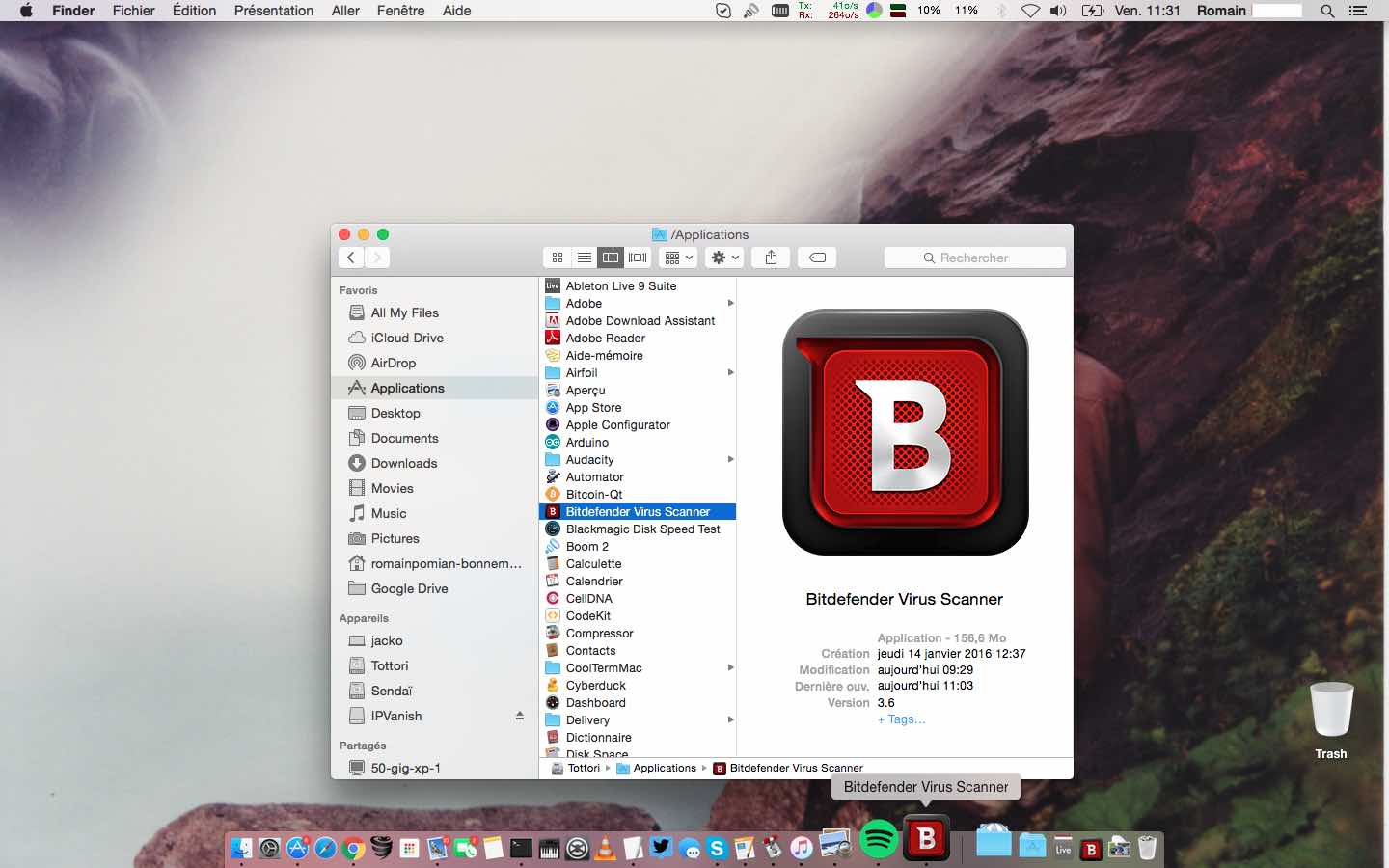Open the Action gear dropdown menu
This screenshot has width=1389, height=868.
[724, 258]
